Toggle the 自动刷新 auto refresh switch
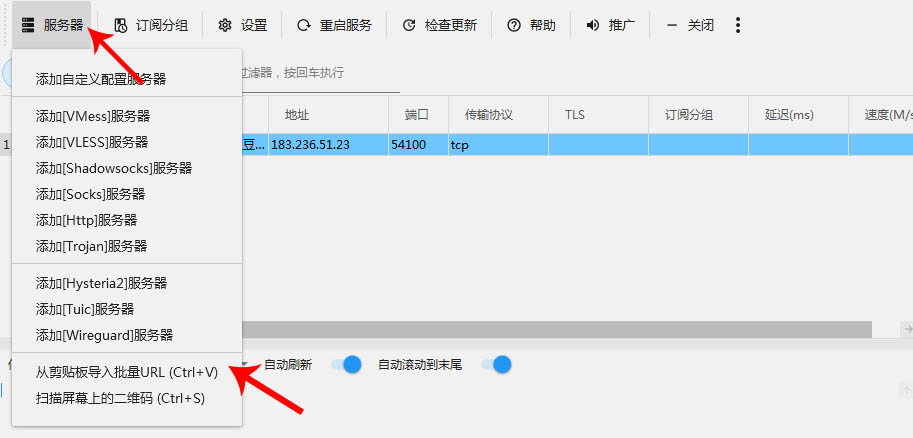The width and height of the screenshot is (913, 438). pos(346,365)
